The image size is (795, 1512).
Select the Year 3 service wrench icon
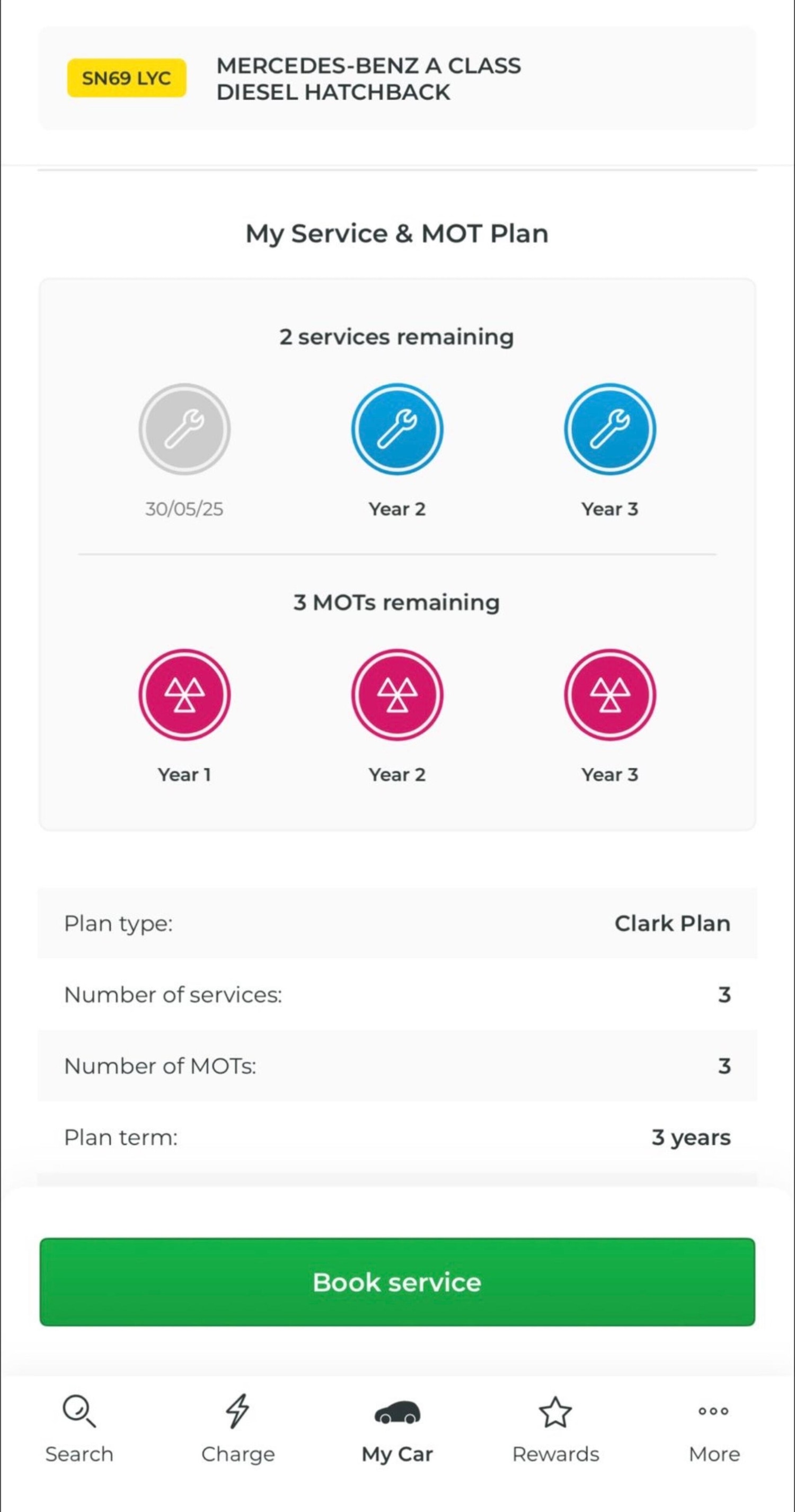coord(609,429)
